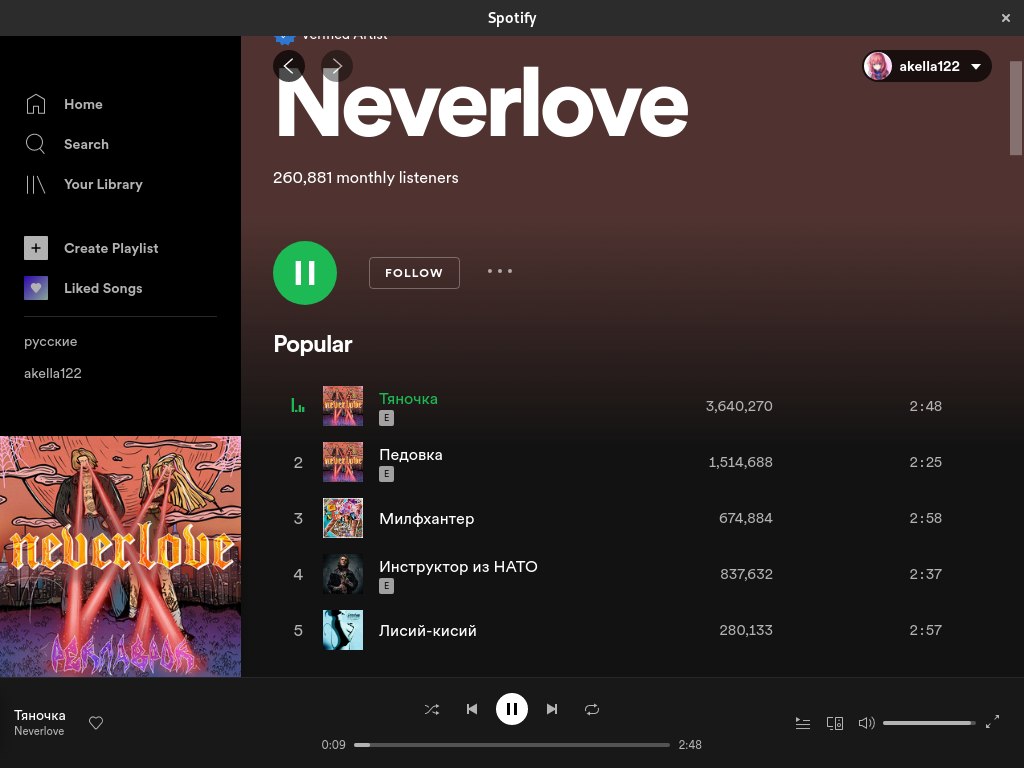The width and height of the screenshot is (1024, 768).
Task: Toggle repeat mode
Action: tap(592, 709)
